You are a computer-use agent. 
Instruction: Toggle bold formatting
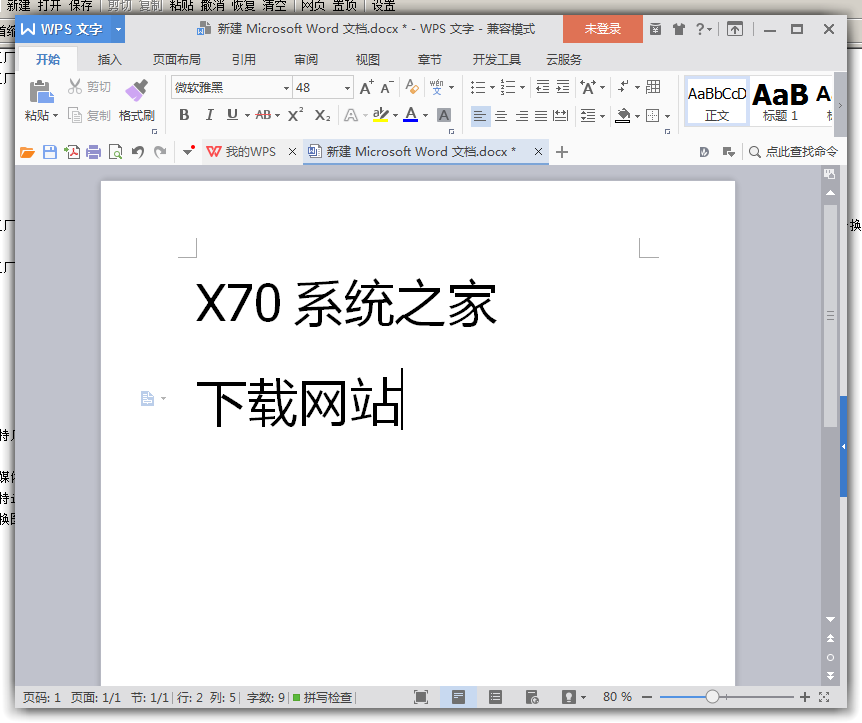[x=184, y=115]
